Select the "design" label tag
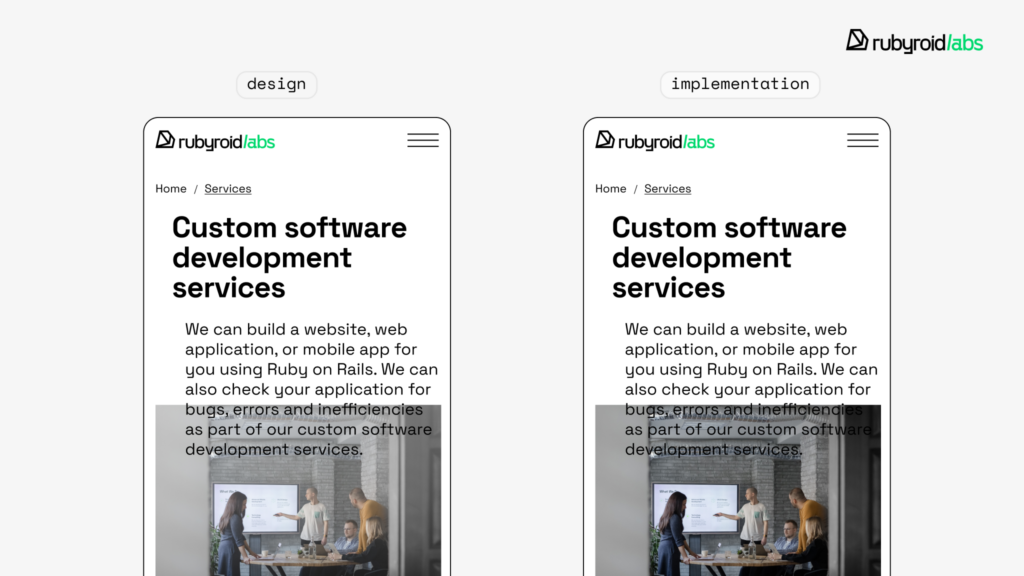The image size is (1024, 576). tap(276, 84)
